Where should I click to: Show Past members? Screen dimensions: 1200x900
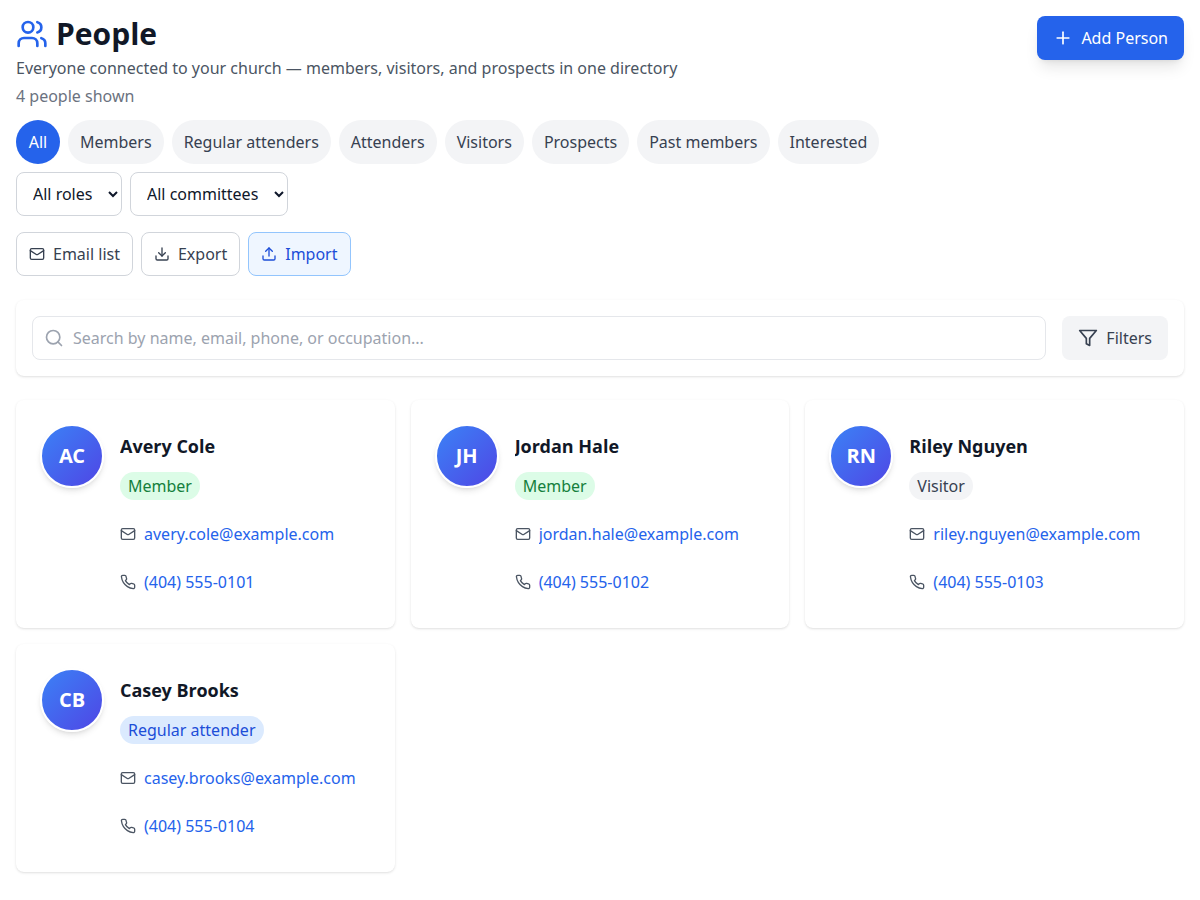tap(703, 142)
